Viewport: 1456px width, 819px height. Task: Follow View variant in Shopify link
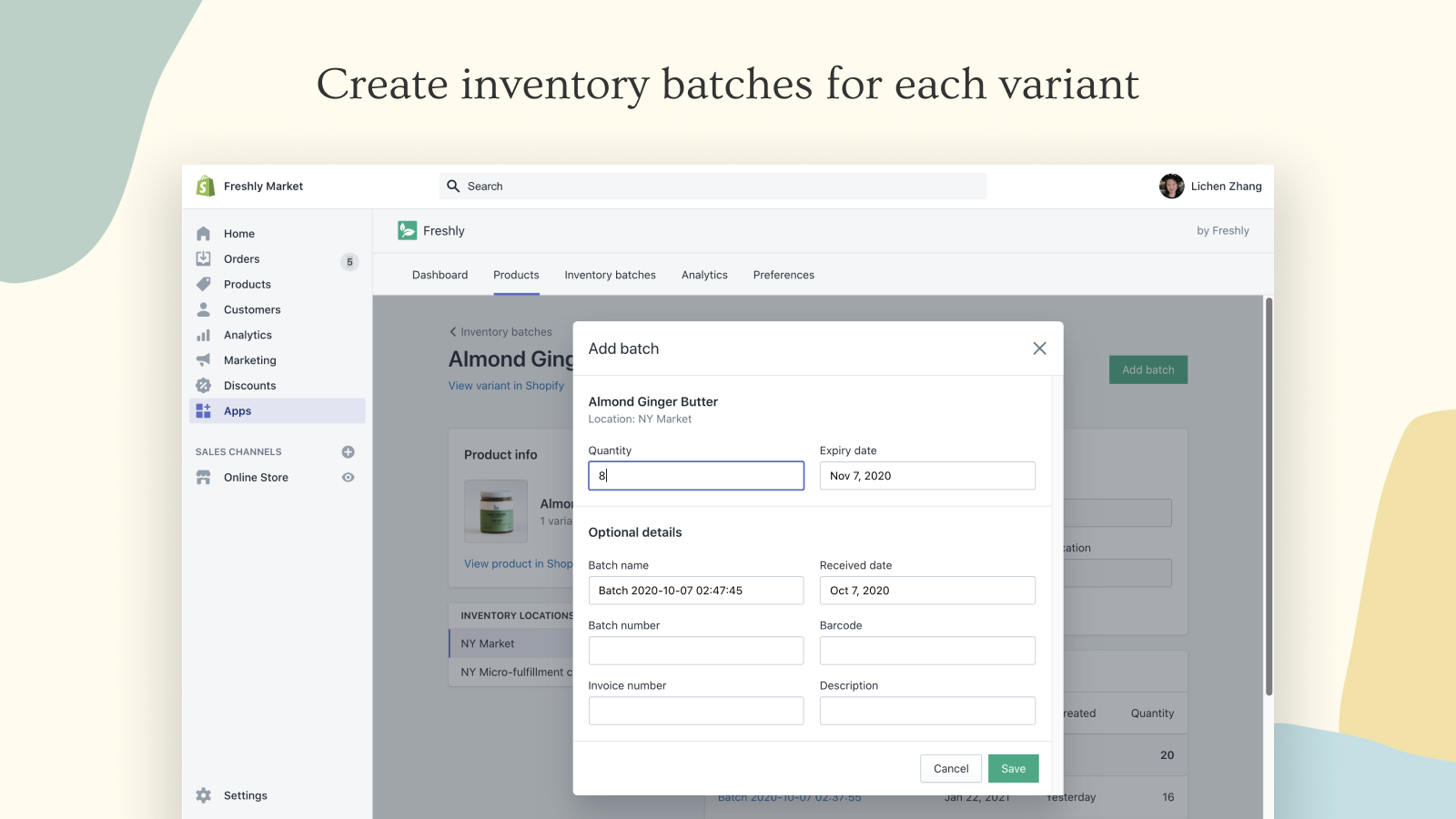point(506,386)
